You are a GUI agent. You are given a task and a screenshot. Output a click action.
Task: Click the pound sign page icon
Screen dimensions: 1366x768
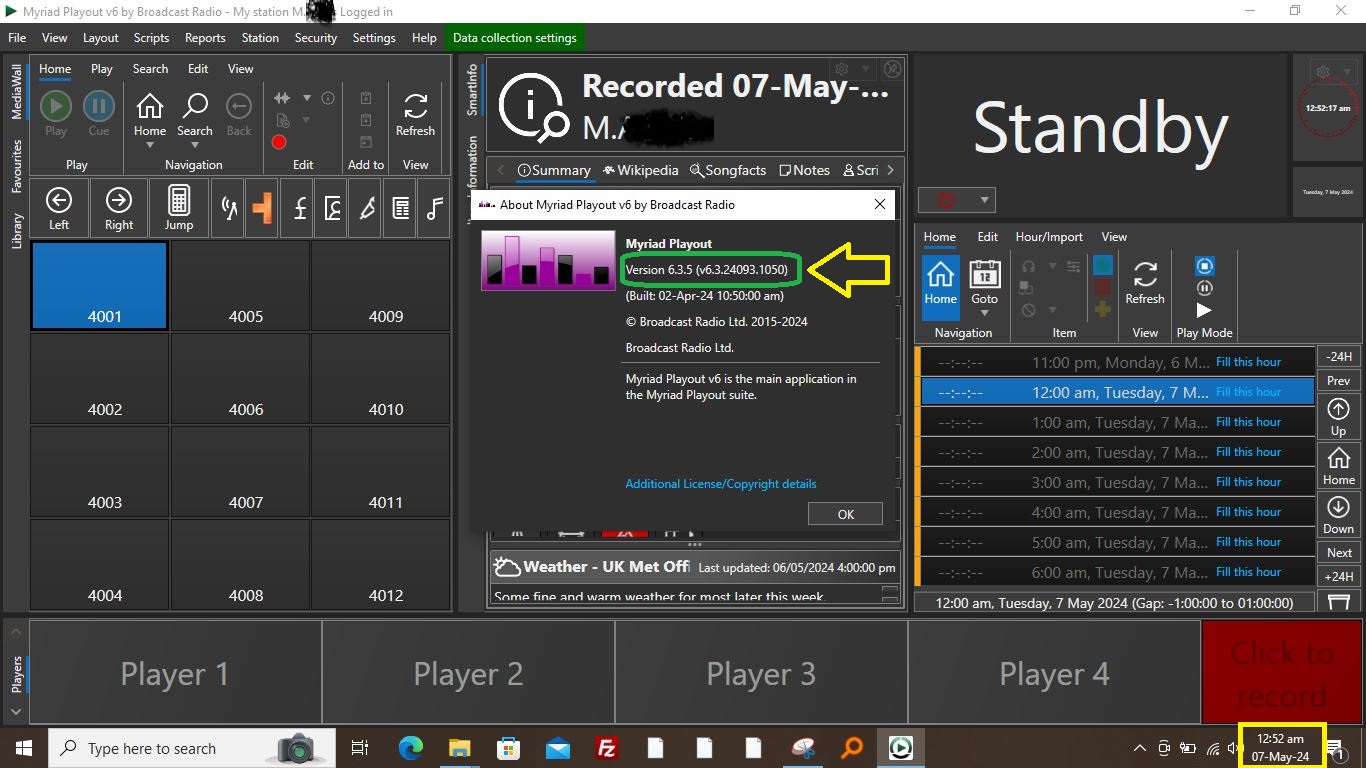coord(298,208)
